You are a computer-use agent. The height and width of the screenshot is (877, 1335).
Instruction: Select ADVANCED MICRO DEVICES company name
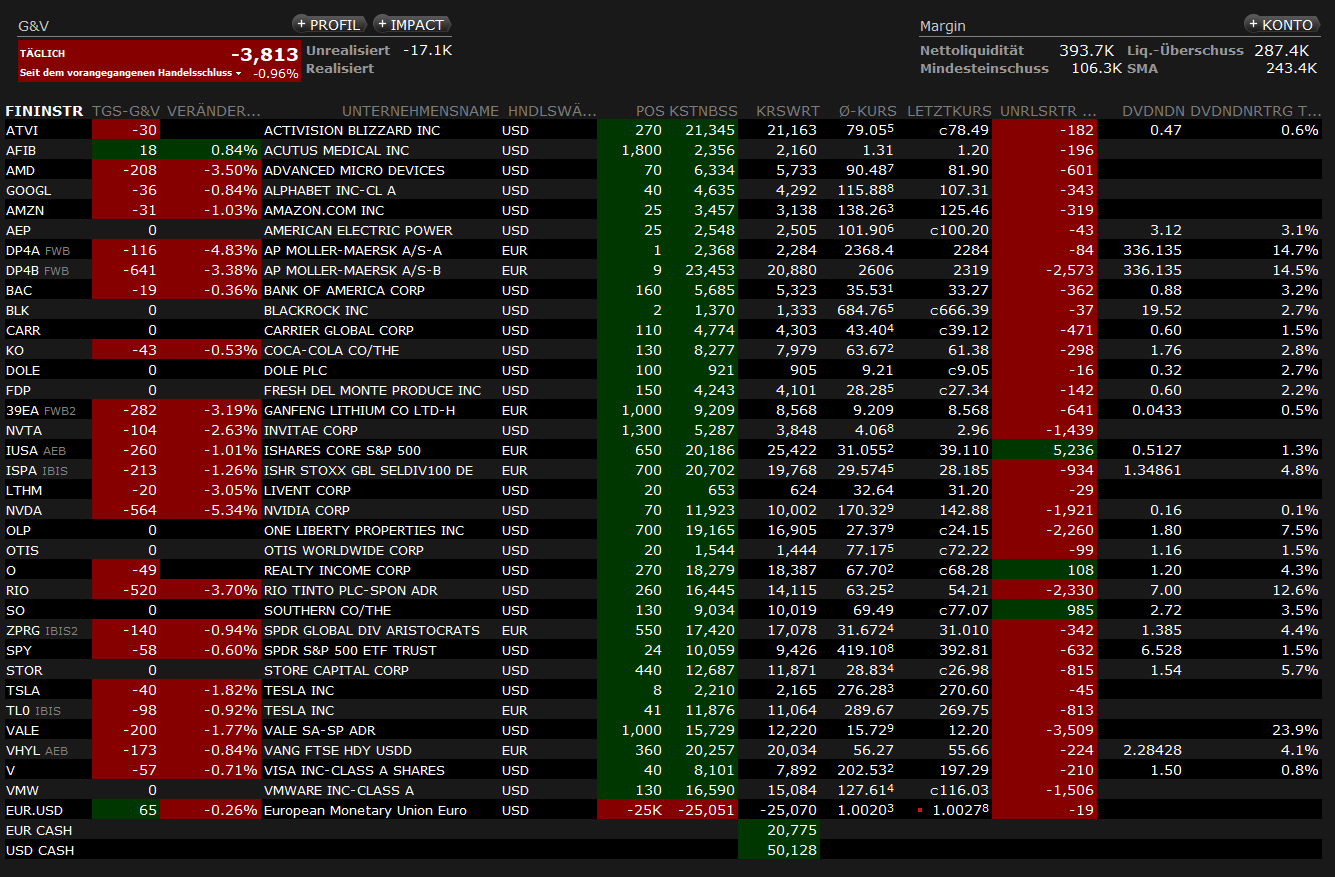pyautogui.click(x=354, y=170)
